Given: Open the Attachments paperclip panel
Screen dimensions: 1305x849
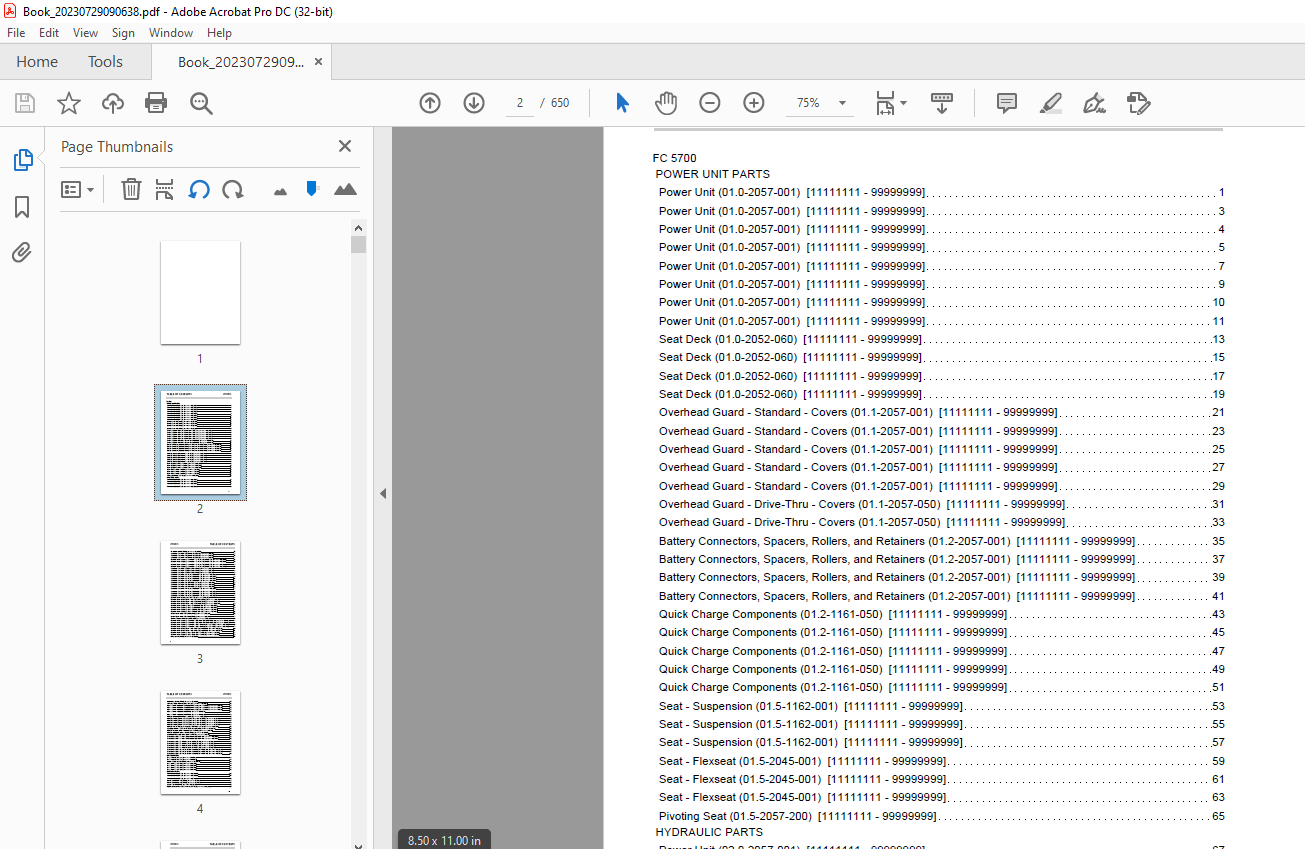Looking at the screenshot, I should click(x=22, y=252).
